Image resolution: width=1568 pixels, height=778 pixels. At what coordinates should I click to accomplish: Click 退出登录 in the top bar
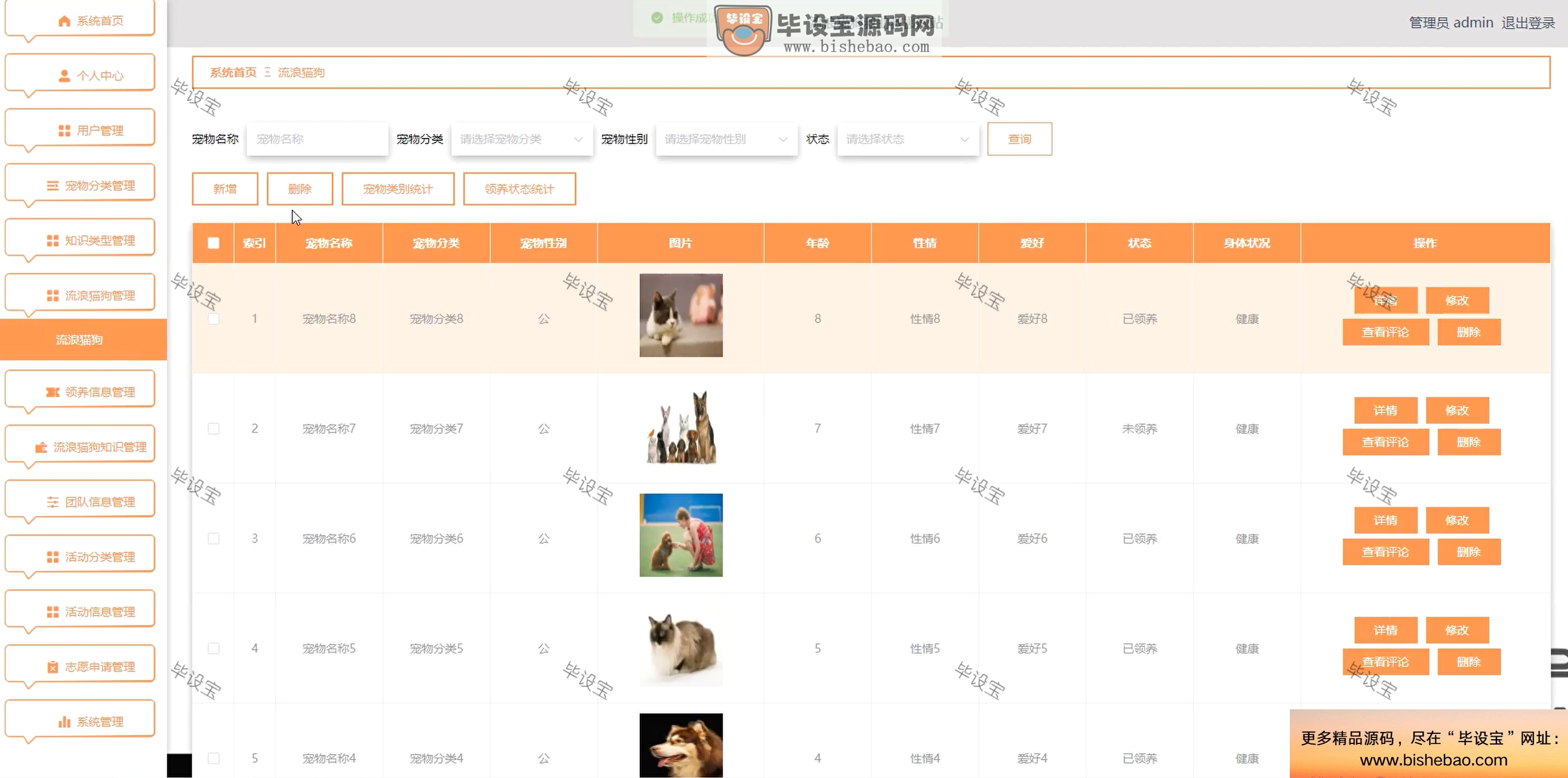pos(1528,23)
